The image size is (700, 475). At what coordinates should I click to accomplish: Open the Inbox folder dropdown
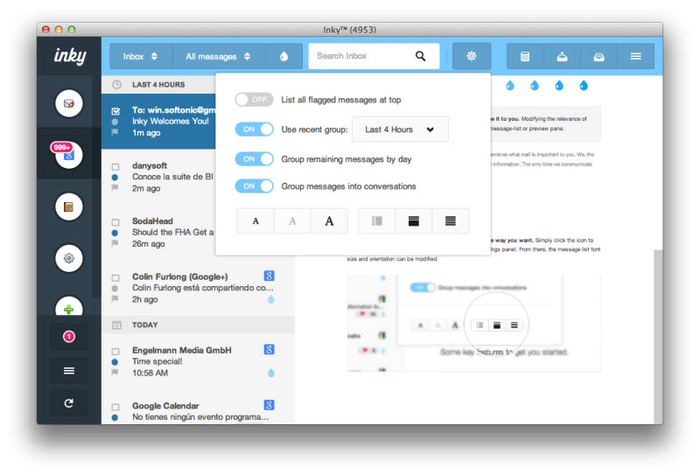coord(141,56)
